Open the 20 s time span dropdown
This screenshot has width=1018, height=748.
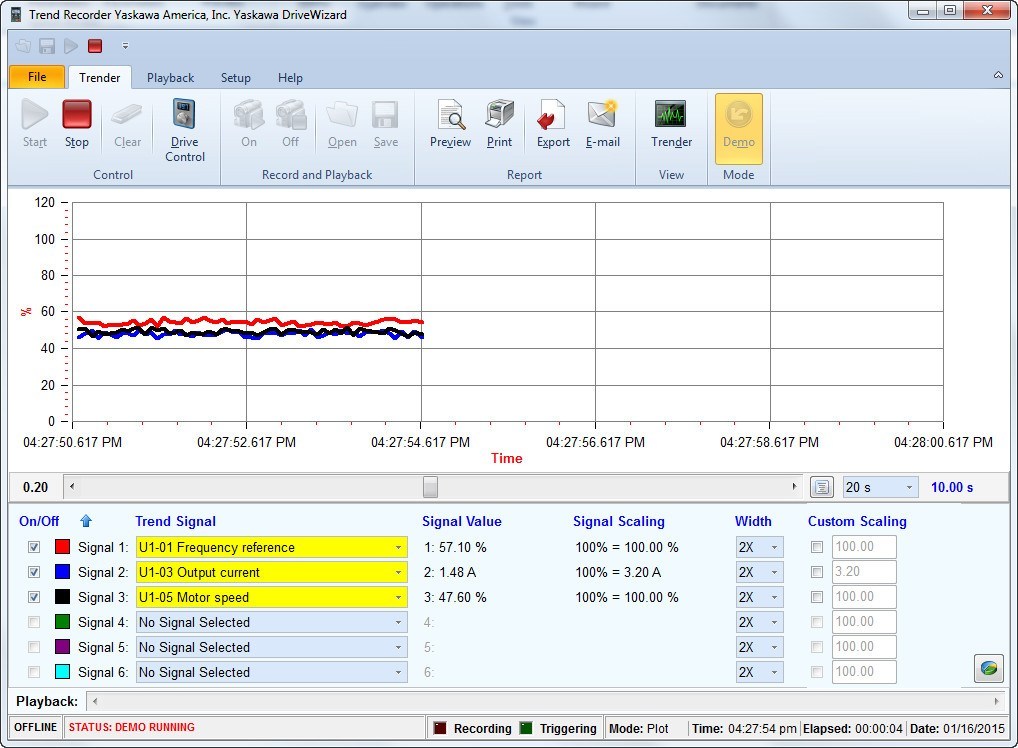point(880,487)
